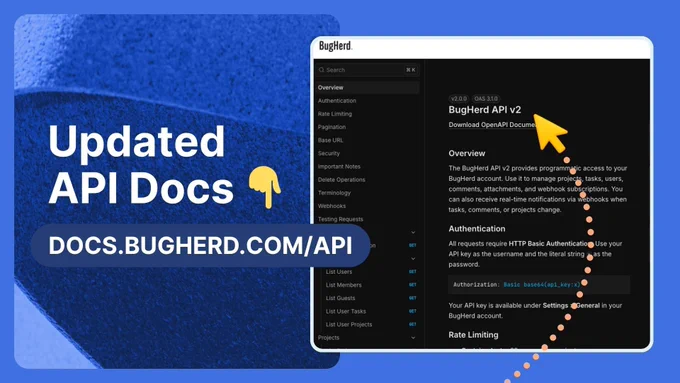Click the bold HTTP Basic Authentication text
This screenshot has width=680, height=383.
pos(549,244)
